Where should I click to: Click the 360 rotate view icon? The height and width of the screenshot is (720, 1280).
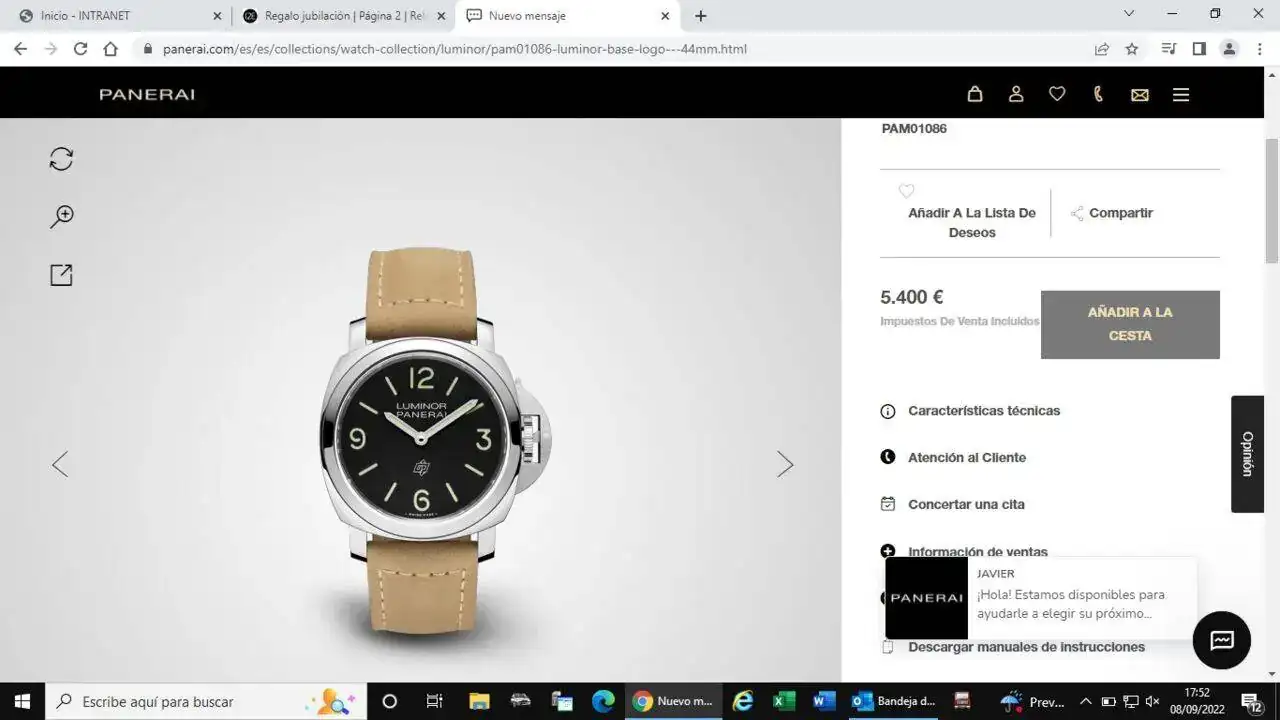point(62,159)
